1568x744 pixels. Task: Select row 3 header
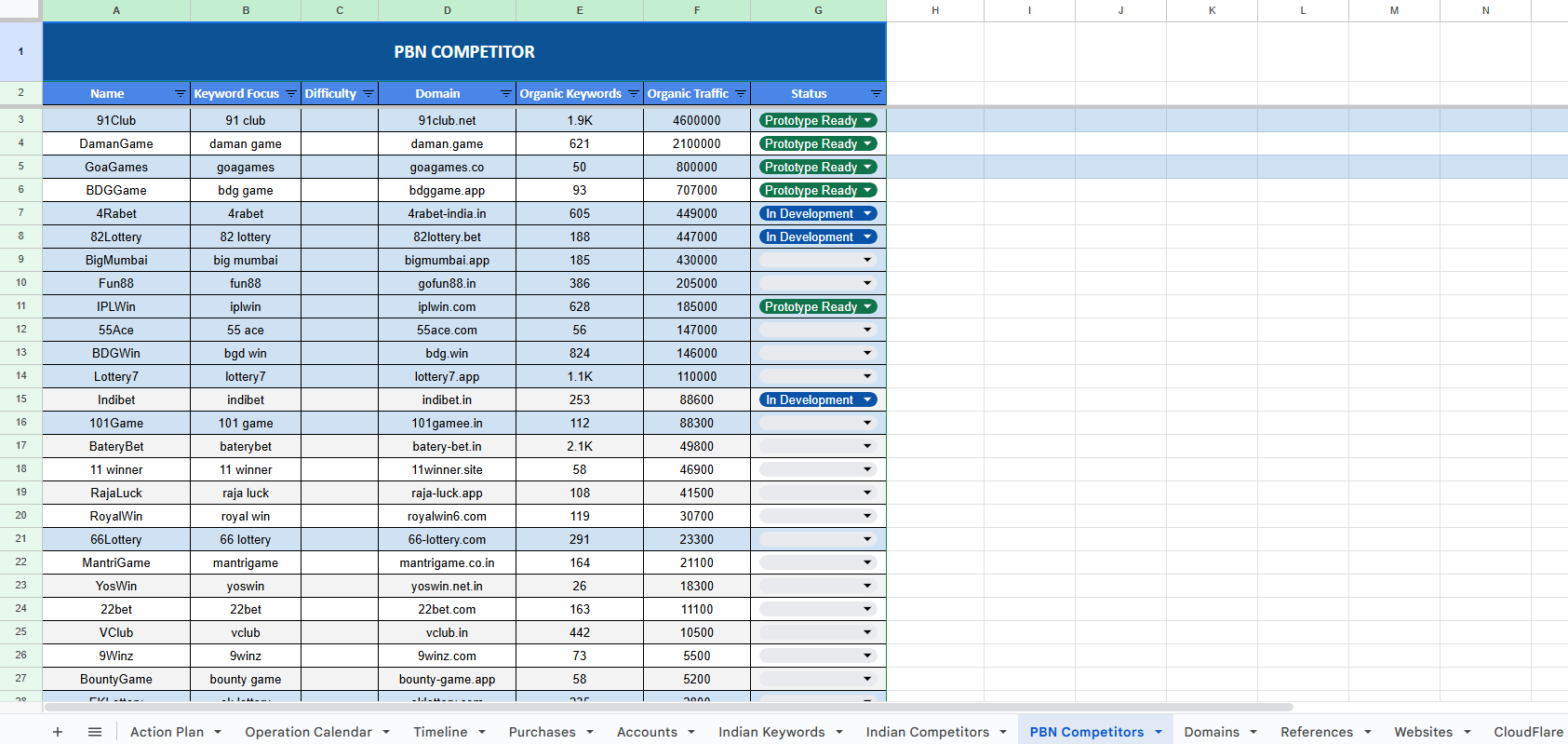(20, 120)
